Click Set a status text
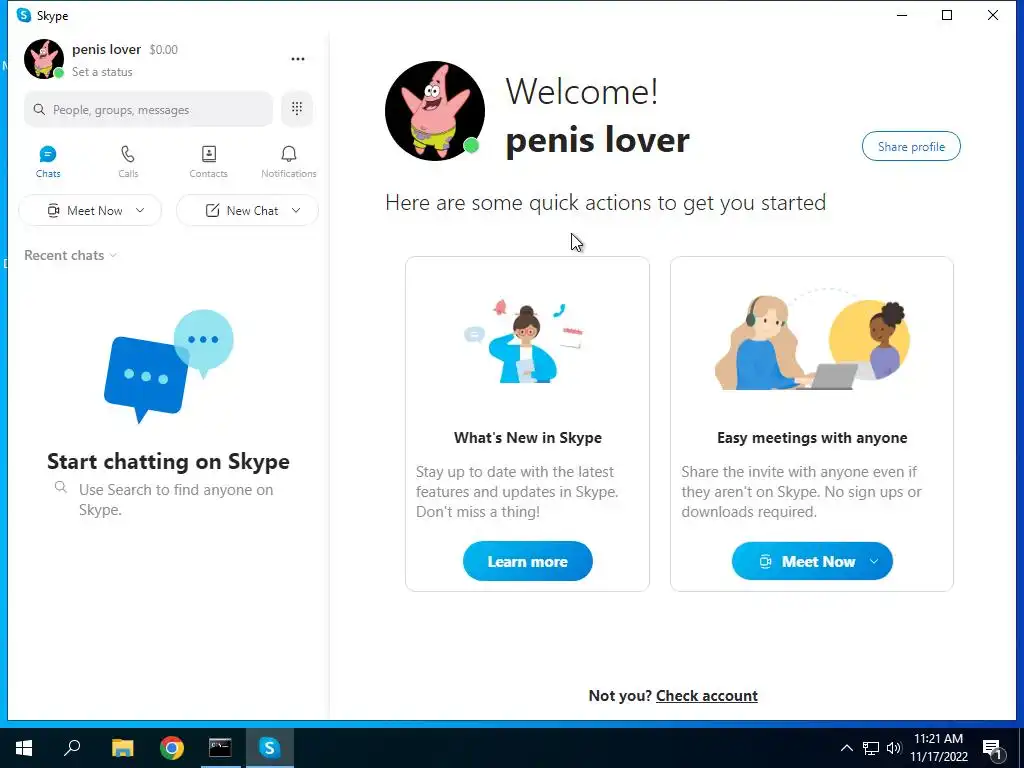 tap(102, 72)
